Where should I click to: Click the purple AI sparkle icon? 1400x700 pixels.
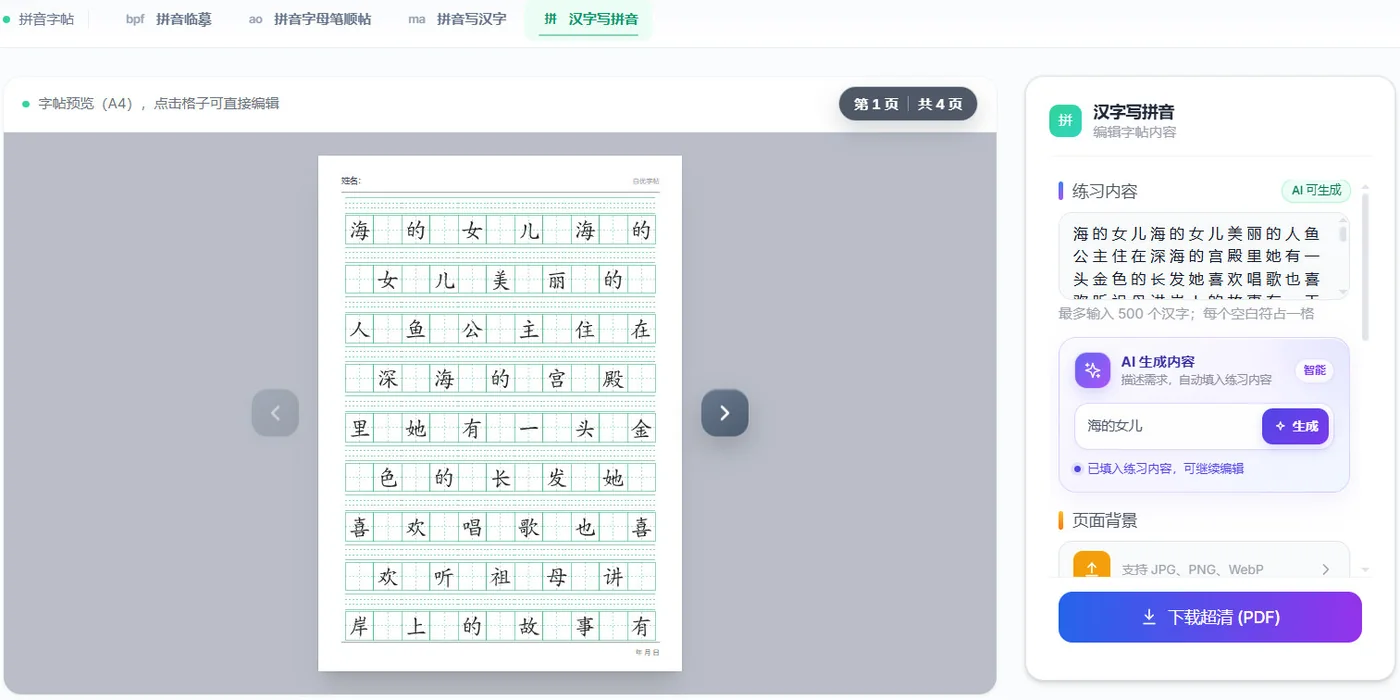(x=1092, y=370)
